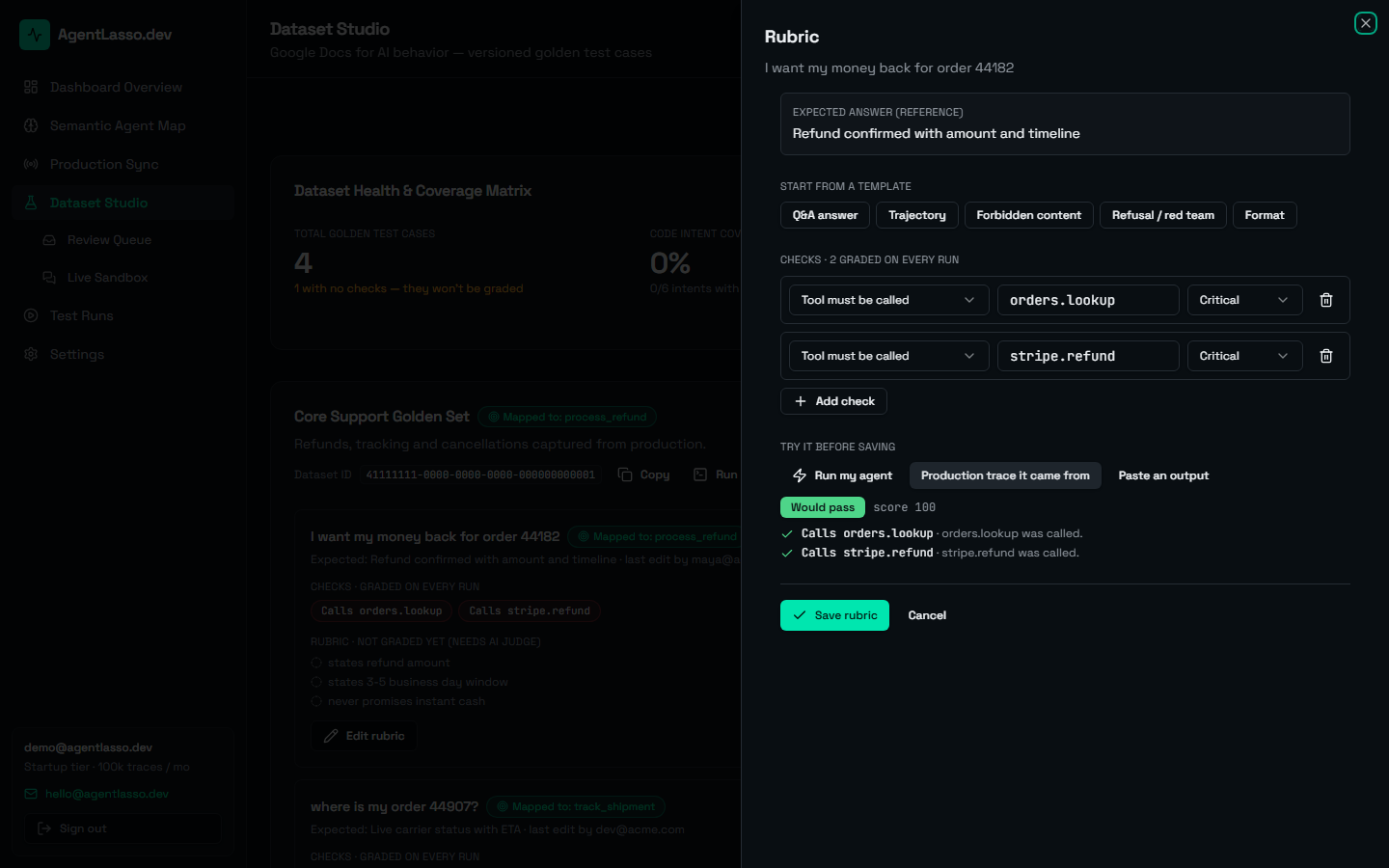Choose the Refusal / red team template
Image resolution: width=1389 pixels, height=868 pixels.
(x=1163, y=215)
